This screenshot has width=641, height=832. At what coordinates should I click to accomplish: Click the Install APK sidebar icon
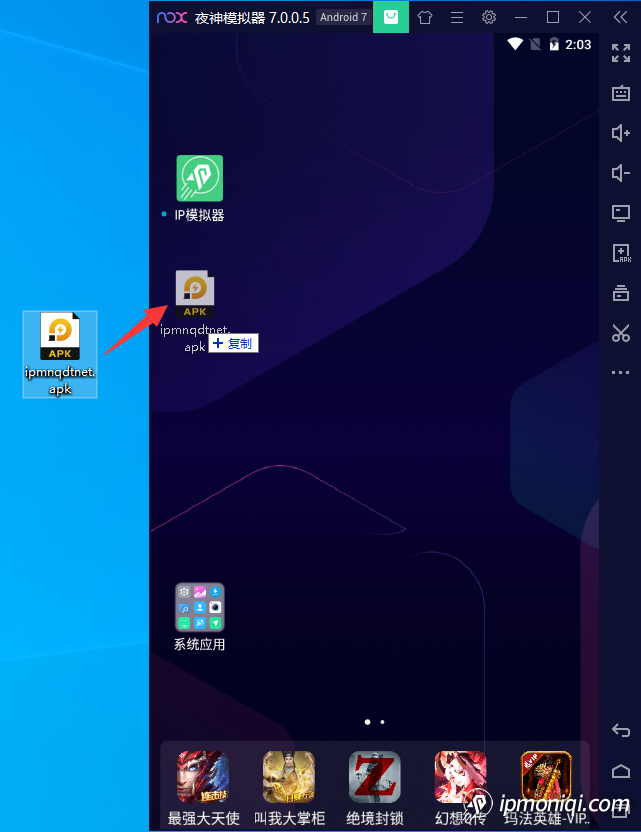coord(621,254)
